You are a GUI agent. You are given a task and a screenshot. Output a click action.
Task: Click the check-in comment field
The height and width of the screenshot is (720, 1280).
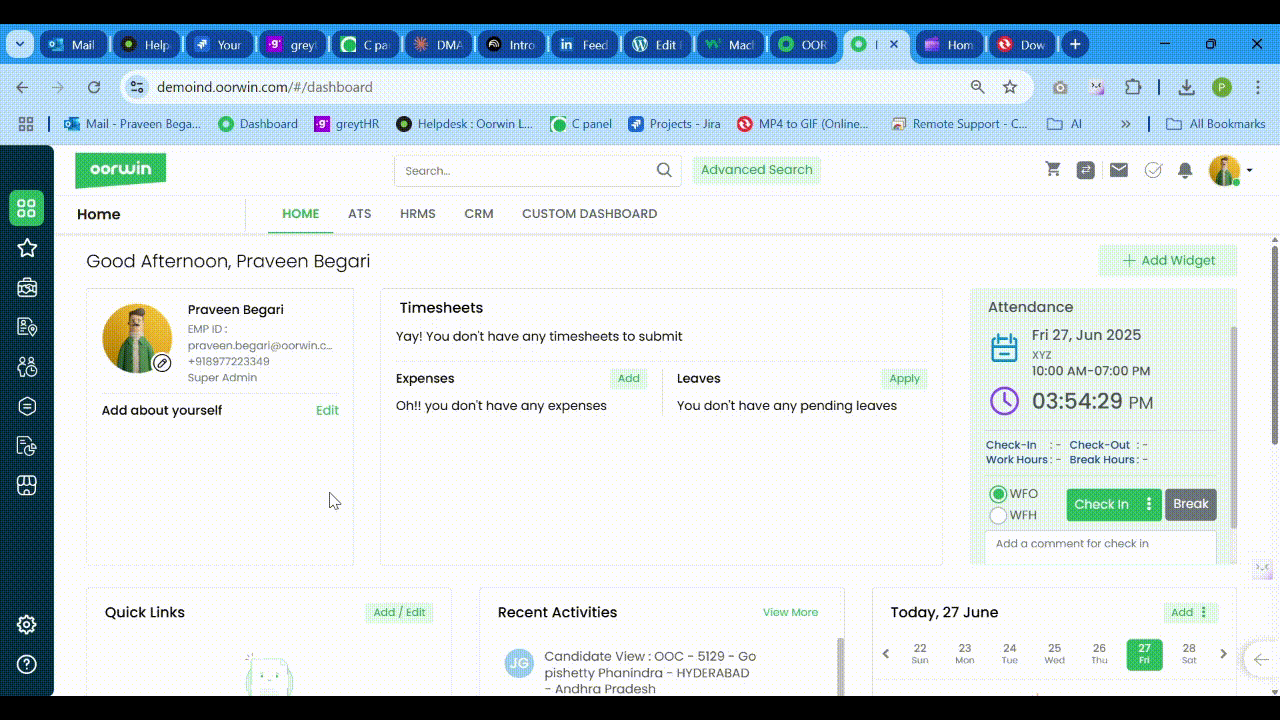(x=1100, y=546)
